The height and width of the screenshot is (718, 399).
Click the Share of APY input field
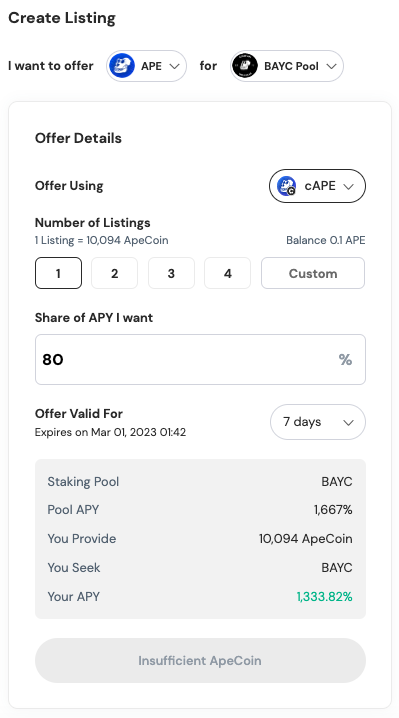coord(200,359)
